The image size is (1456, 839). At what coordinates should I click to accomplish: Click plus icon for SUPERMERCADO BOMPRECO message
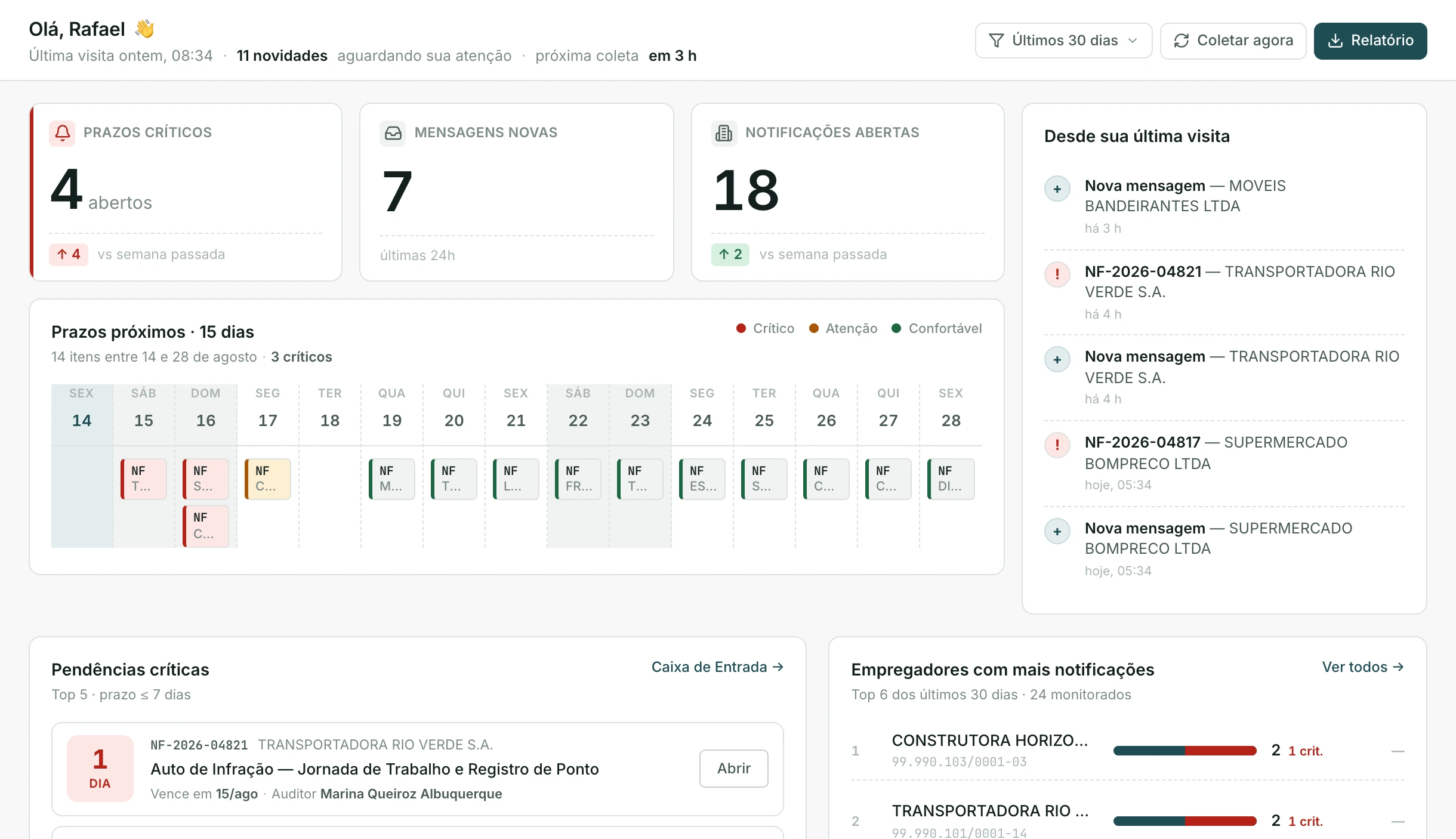(x=1057, y=531)
